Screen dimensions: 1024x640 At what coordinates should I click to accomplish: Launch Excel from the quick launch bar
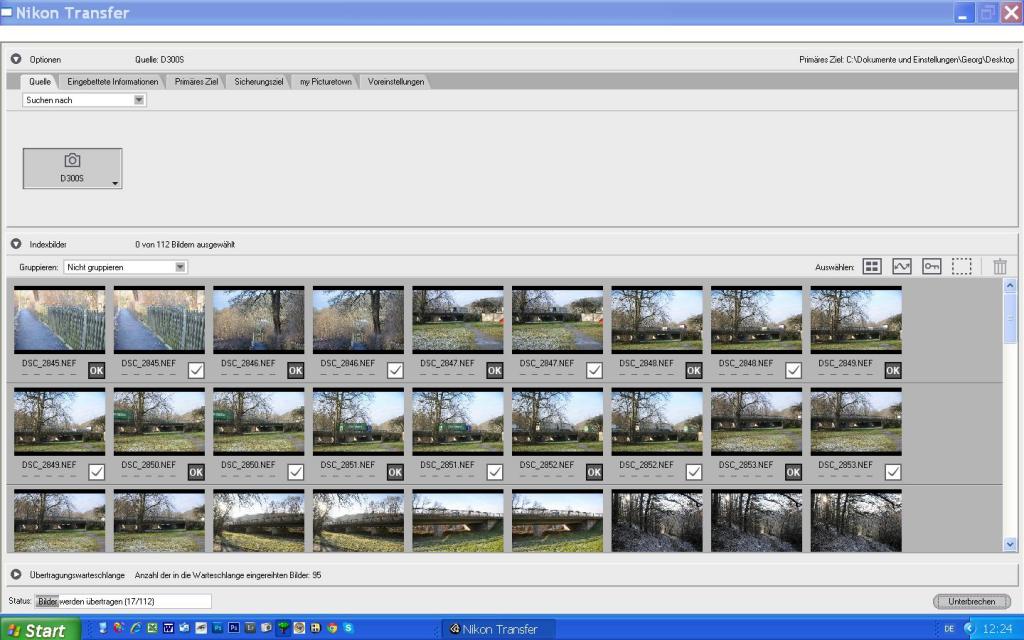coord(152,628)
